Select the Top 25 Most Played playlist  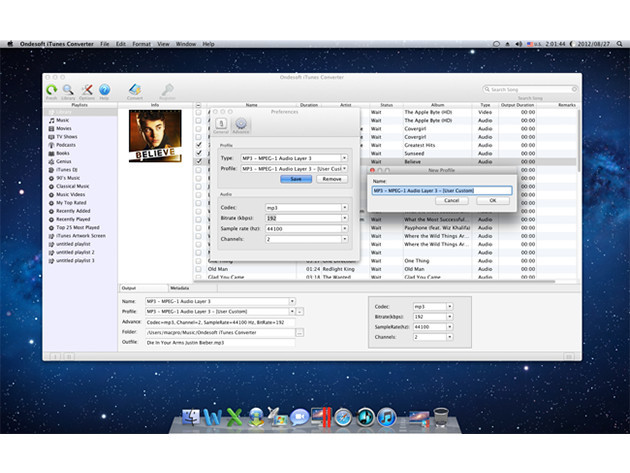[x=74, y=227]
